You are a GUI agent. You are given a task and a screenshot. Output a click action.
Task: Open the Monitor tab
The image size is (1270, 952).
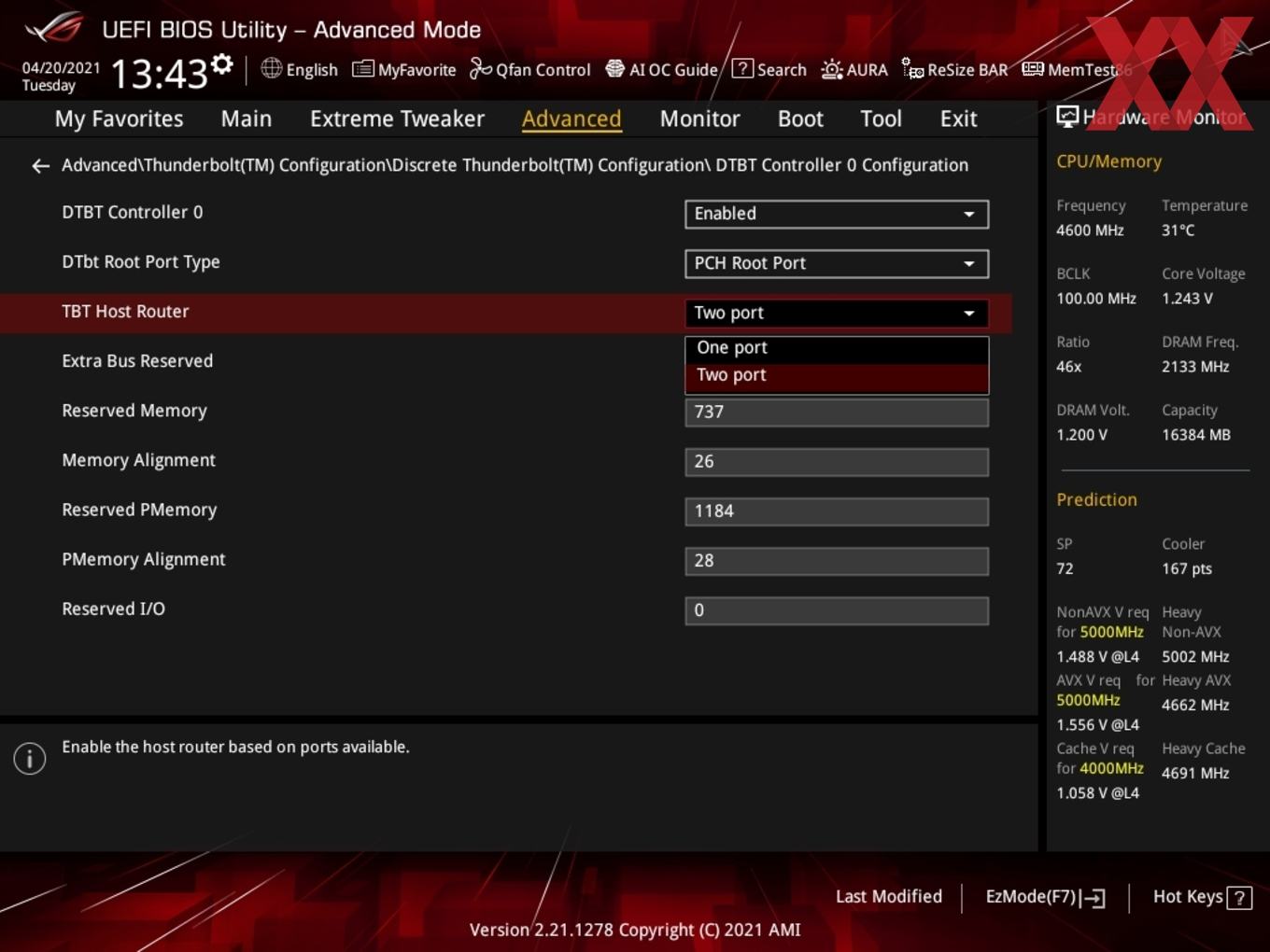click(699, 119)
